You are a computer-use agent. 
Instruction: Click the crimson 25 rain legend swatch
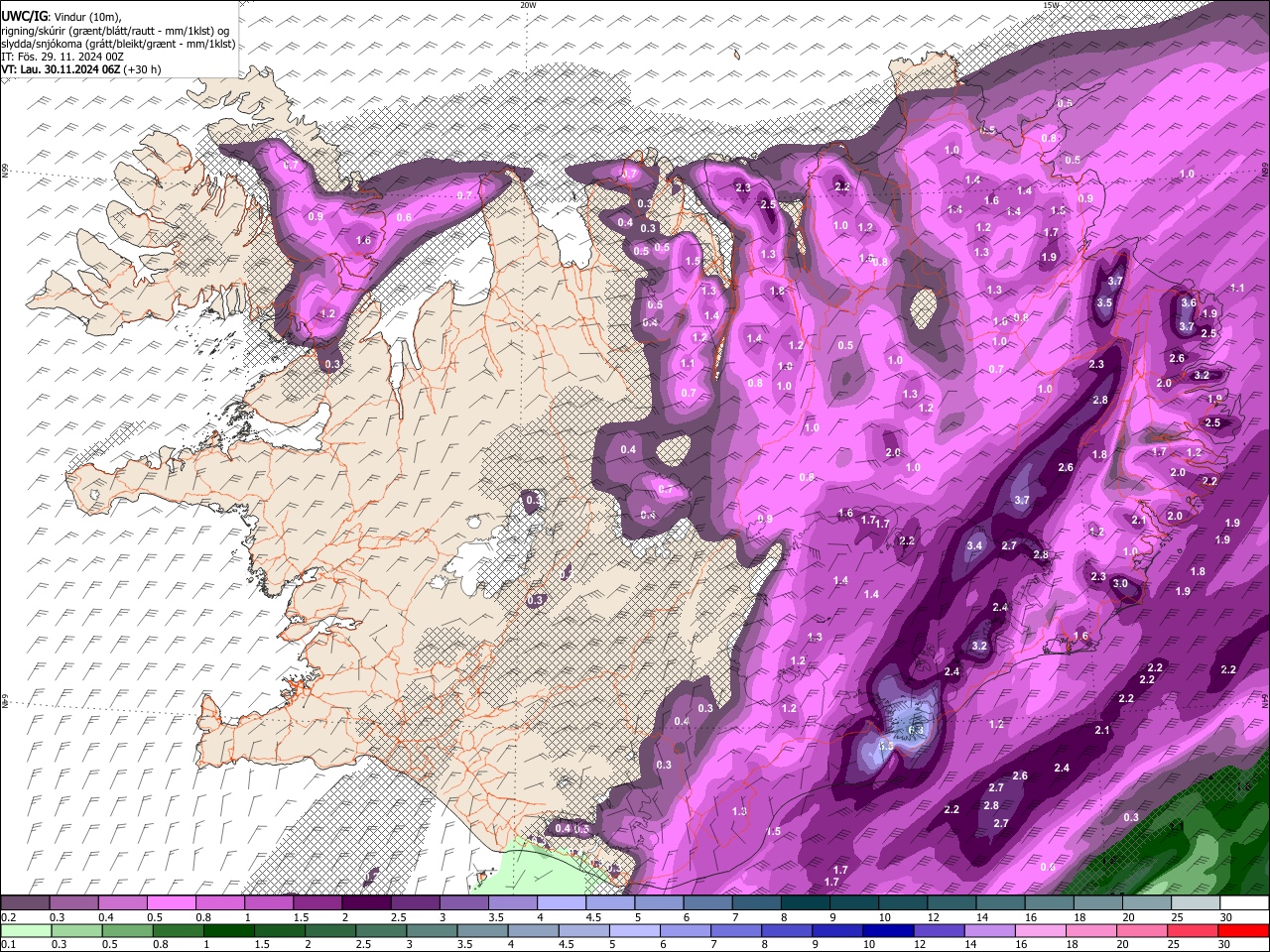point(1194,930)
